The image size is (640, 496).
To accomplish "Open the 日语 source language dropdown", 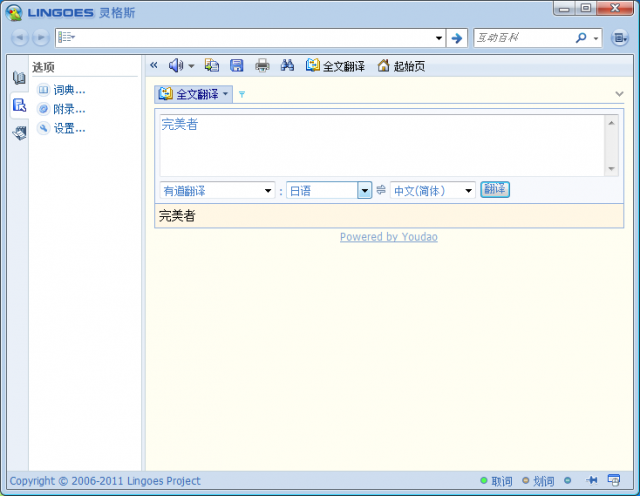I will coord(329,191).
